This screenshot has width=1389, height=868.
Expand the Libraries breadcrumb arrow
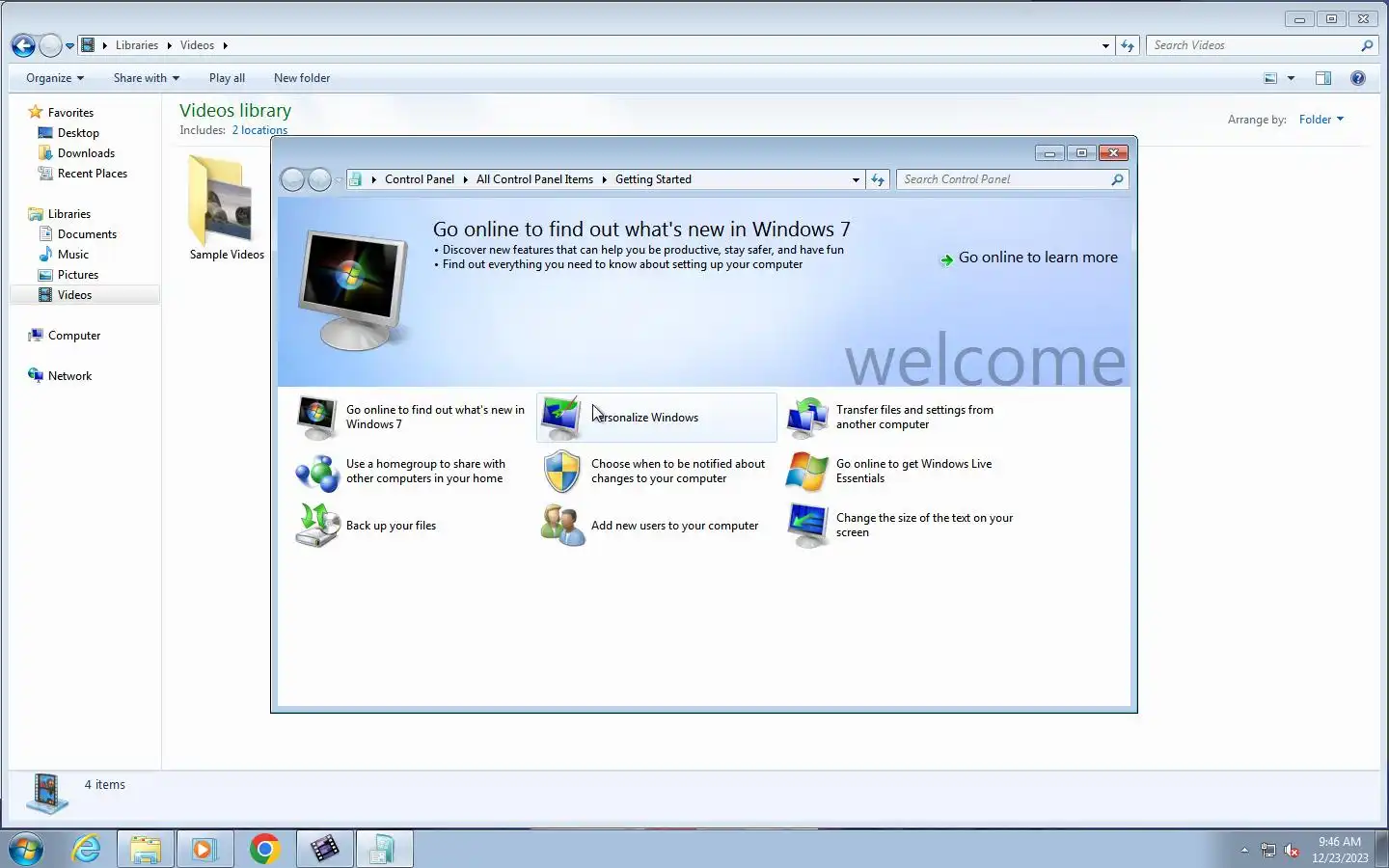(169, 45)
